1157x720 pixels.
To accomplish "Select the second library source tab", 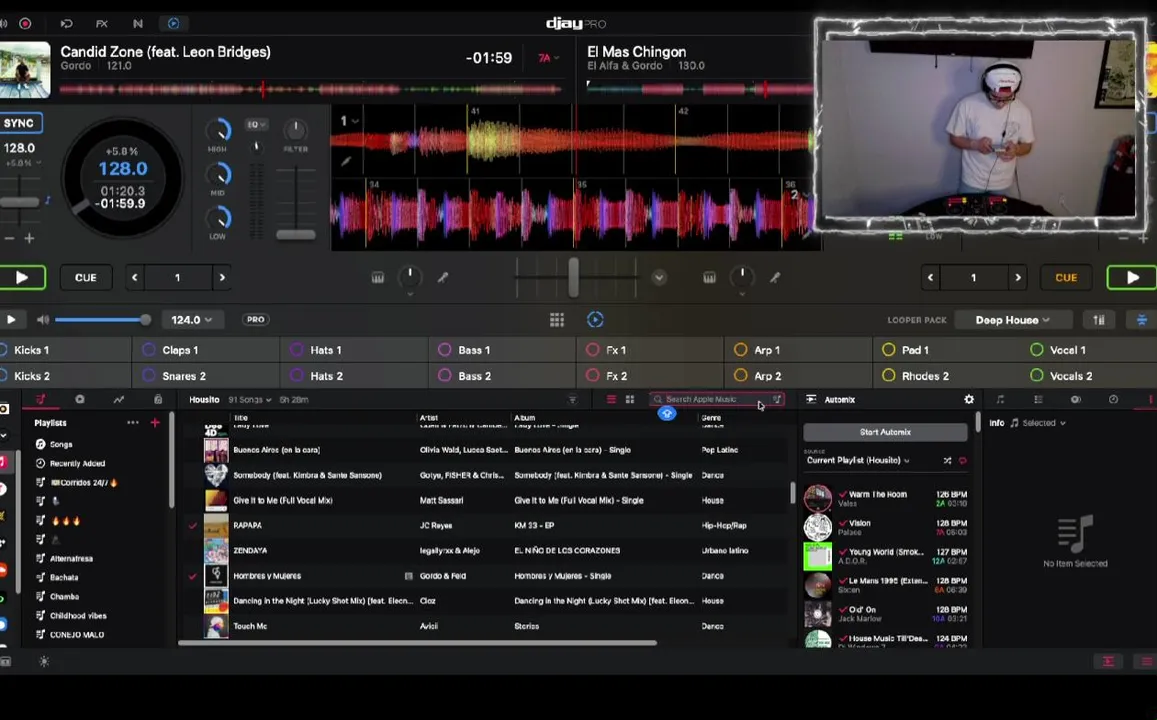I will click(80, 399).
